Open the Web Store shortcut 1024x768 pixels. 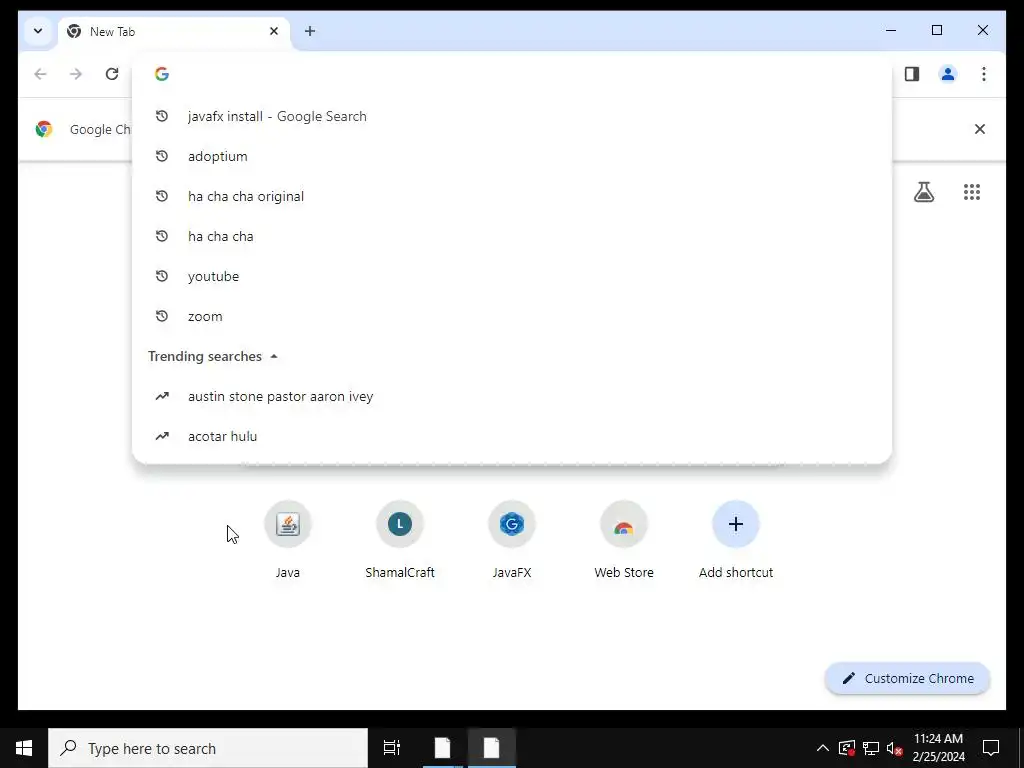point(624,540)
